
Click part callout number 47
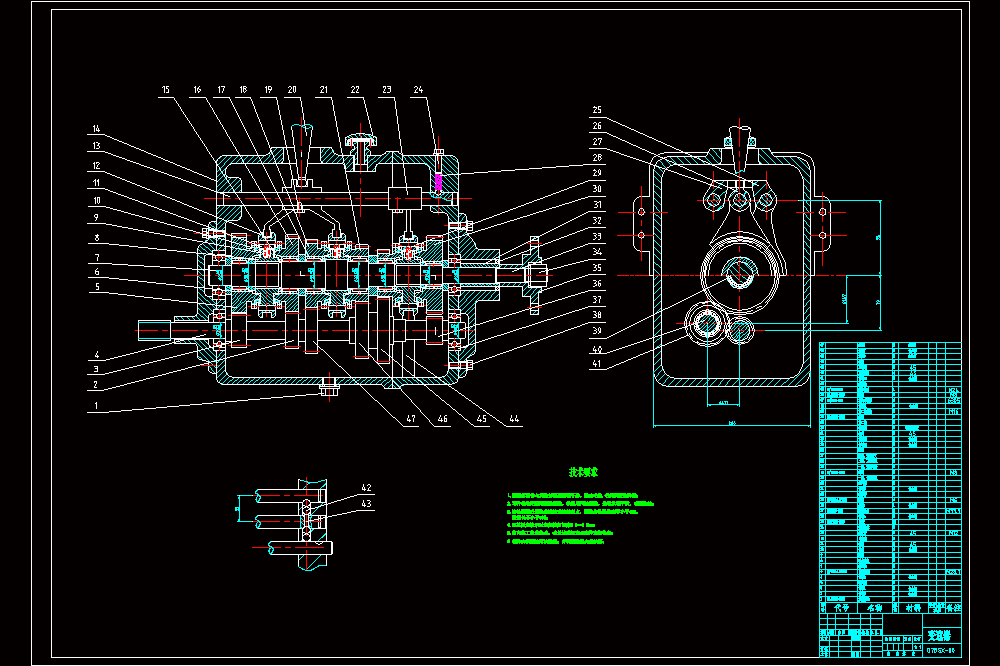click(411, 419)
